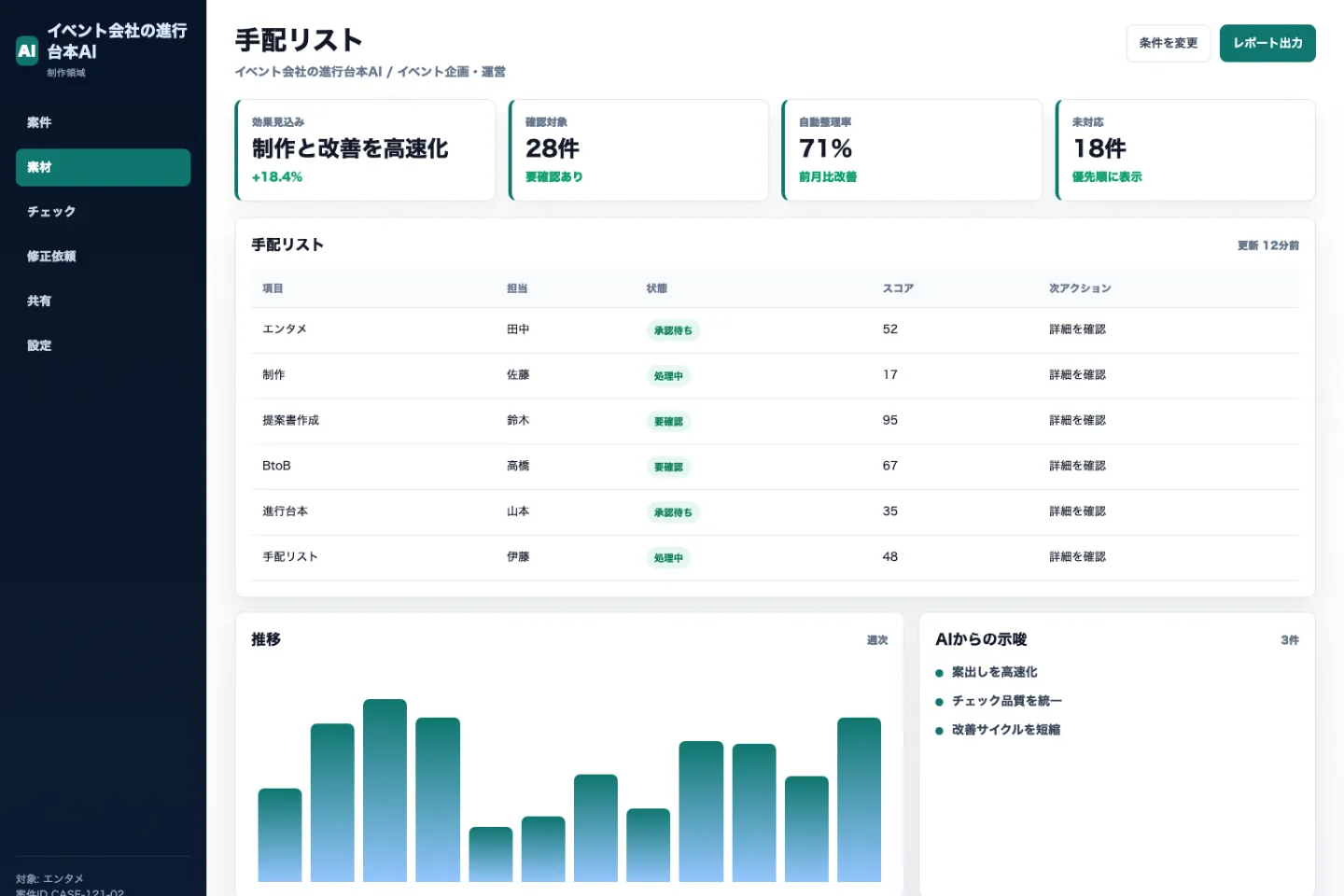Click 詳細を確認 in the 進行台本 row

click(1077, 511)
